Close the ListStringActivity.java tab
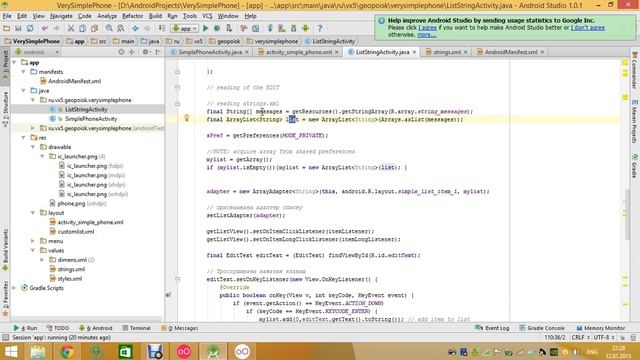The image size is (640, 360). (x=414, y=52)
